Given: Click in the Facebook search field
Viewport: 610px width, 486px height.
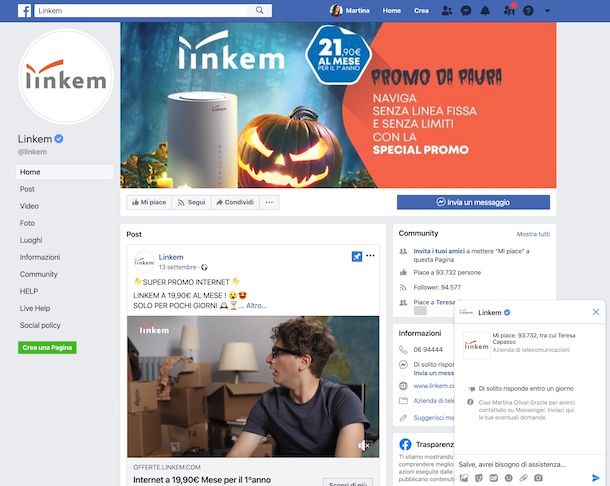Looking at the screenshot, I should [x=141, y=11].
